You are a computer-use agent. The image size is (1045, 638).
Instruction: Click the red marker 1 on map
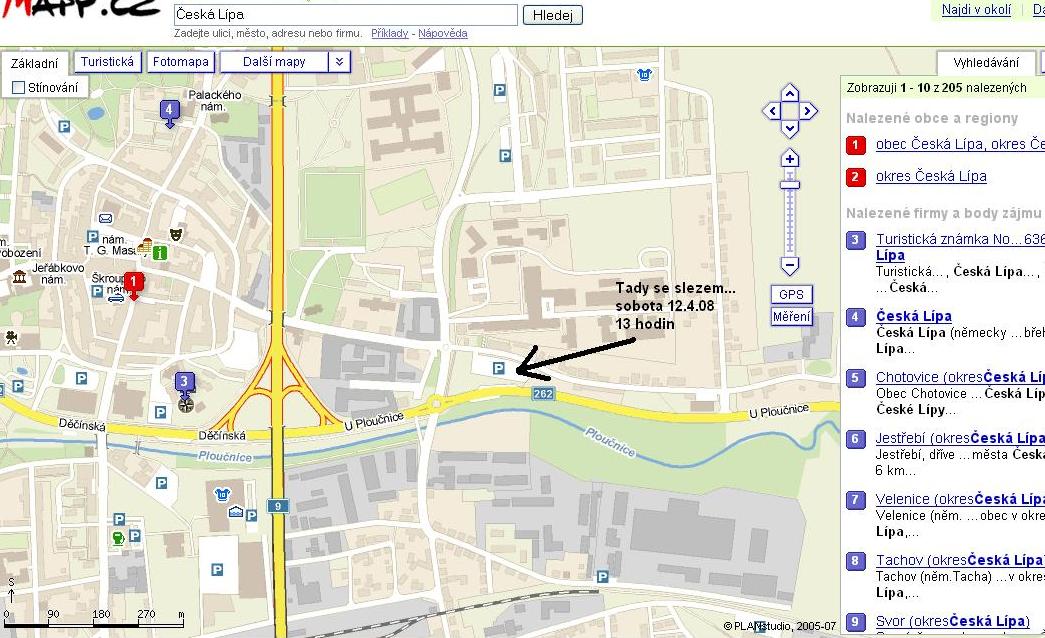point(134,284)
